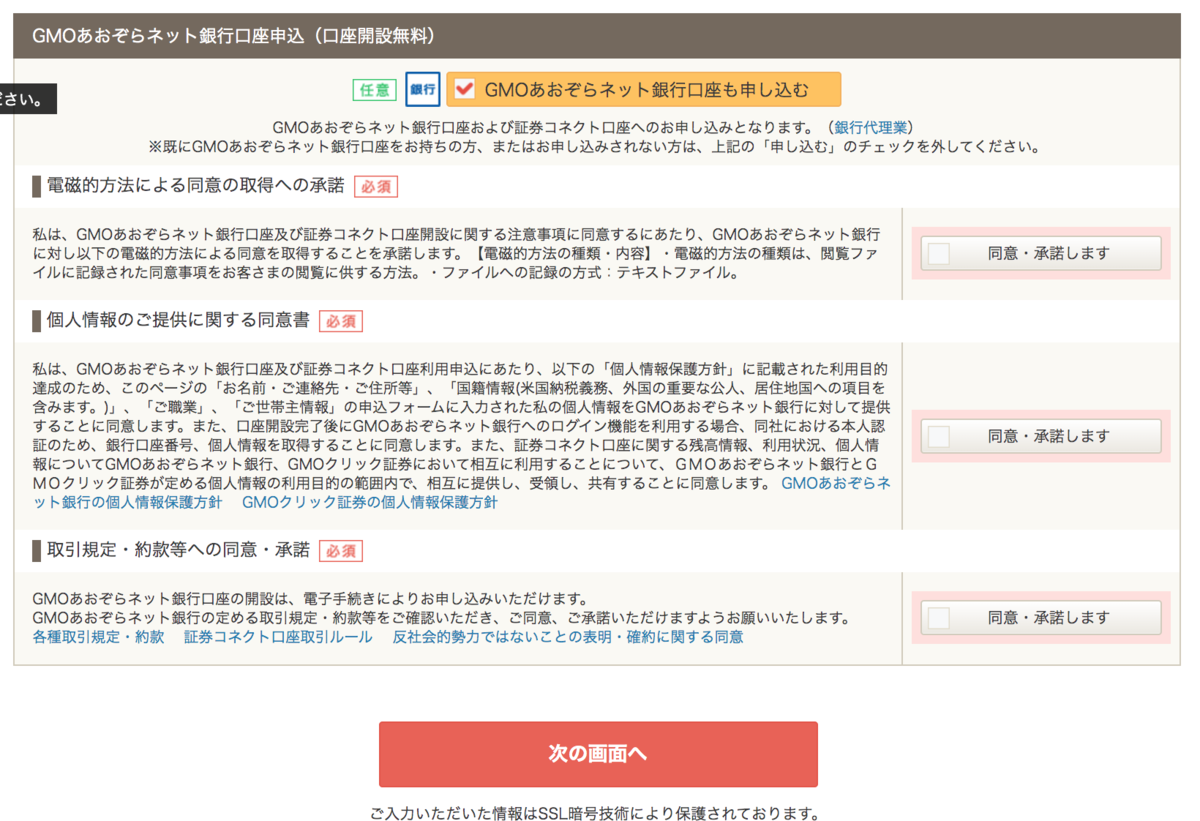The width and height of the screenshot is (1200, 821).
Task: Click heading 個人情報のご提供に関する同意書
Action: [178, 321]
